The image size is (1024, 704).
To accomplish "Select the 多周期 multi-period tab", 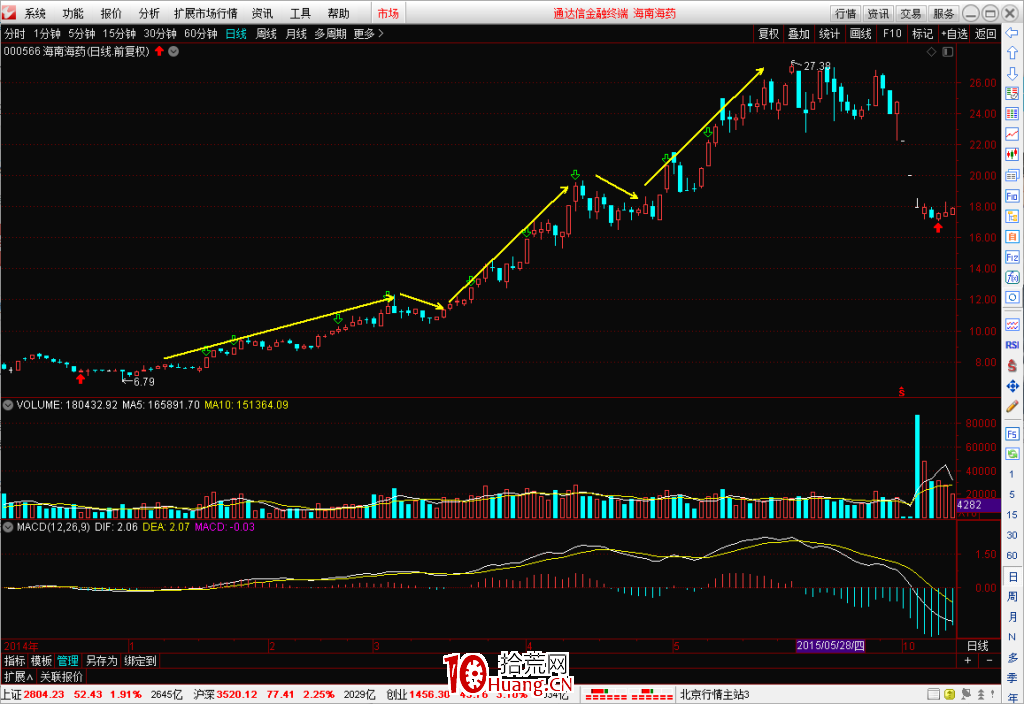I will pos(330,33).
